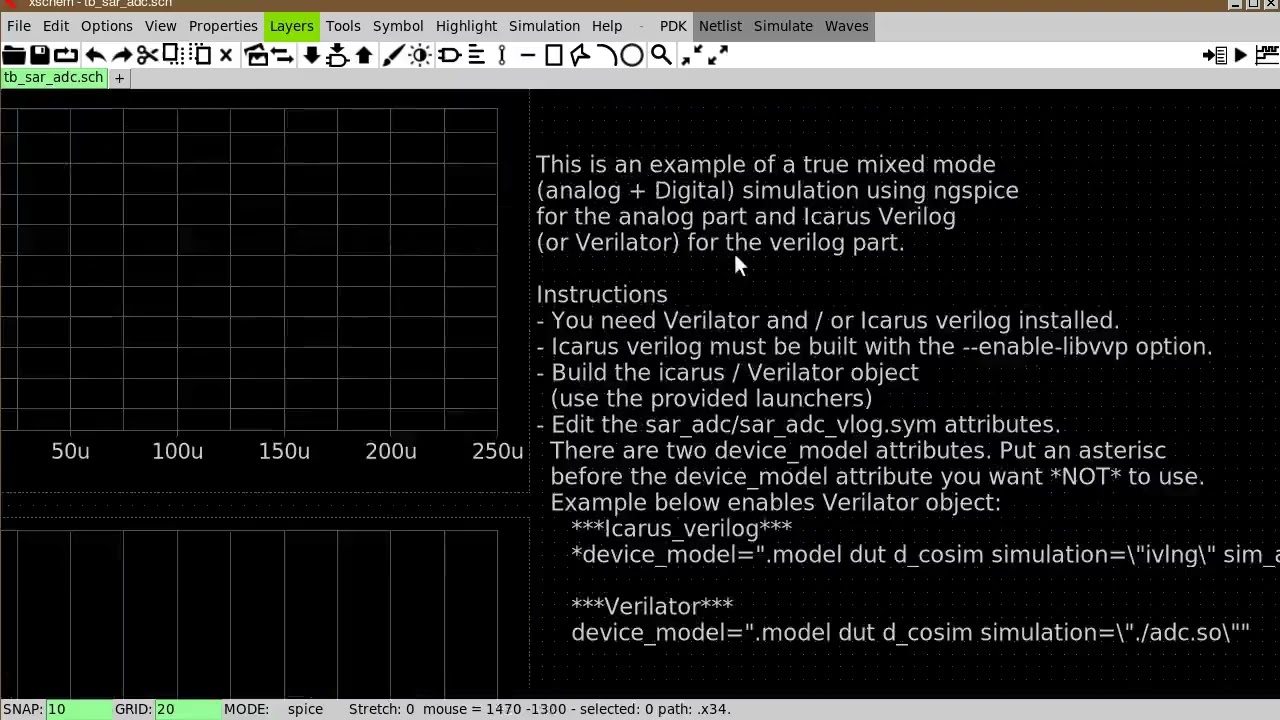
Task: Click the Waves button
Action: [x=846, y=25]
